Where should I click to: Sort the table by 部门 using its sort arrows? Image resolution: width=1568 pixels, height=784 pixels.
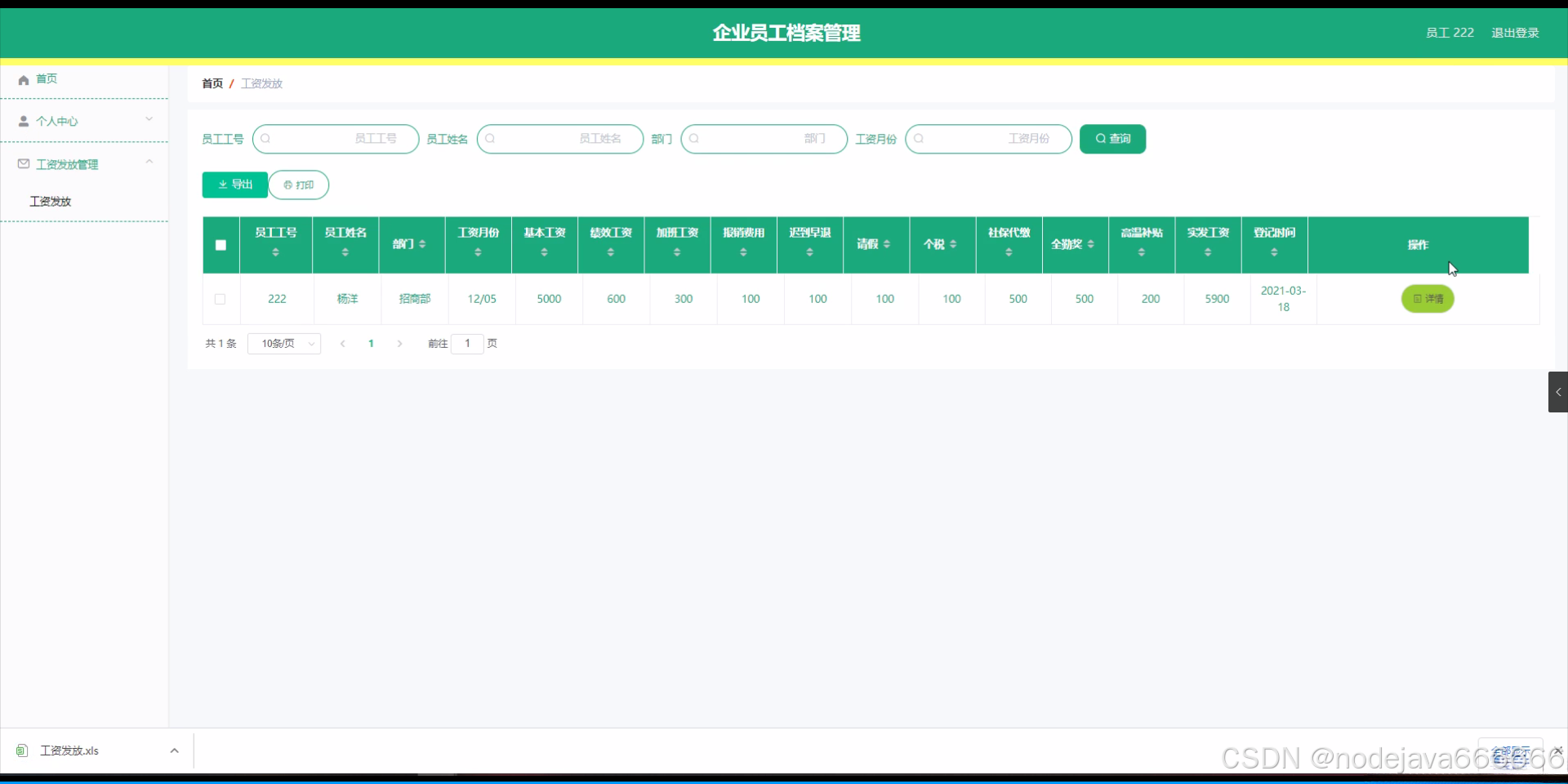(x=422, y=244)
